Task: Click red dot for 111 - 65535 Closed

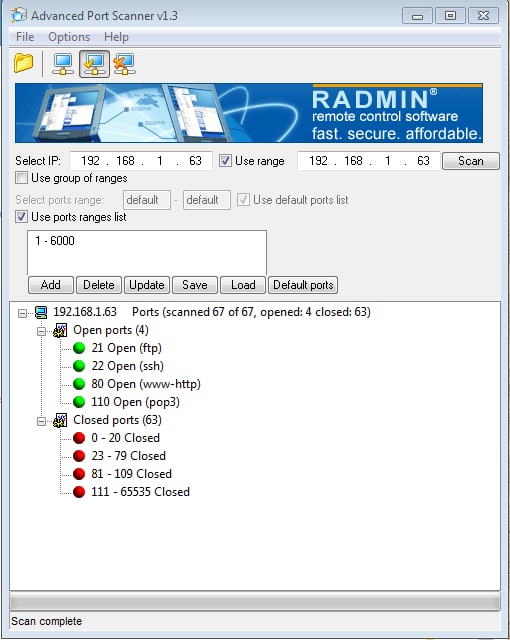Action: click(79, 492)
